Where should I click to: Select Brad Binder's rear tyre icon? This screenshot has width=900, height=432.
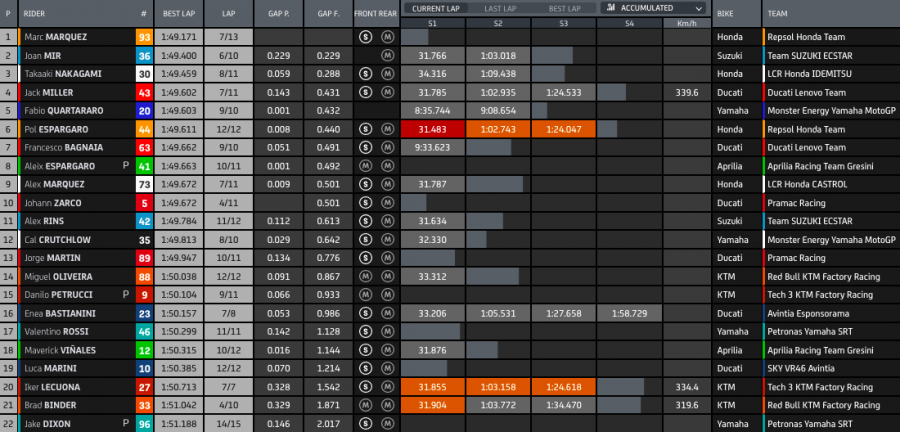coord(386,405)
